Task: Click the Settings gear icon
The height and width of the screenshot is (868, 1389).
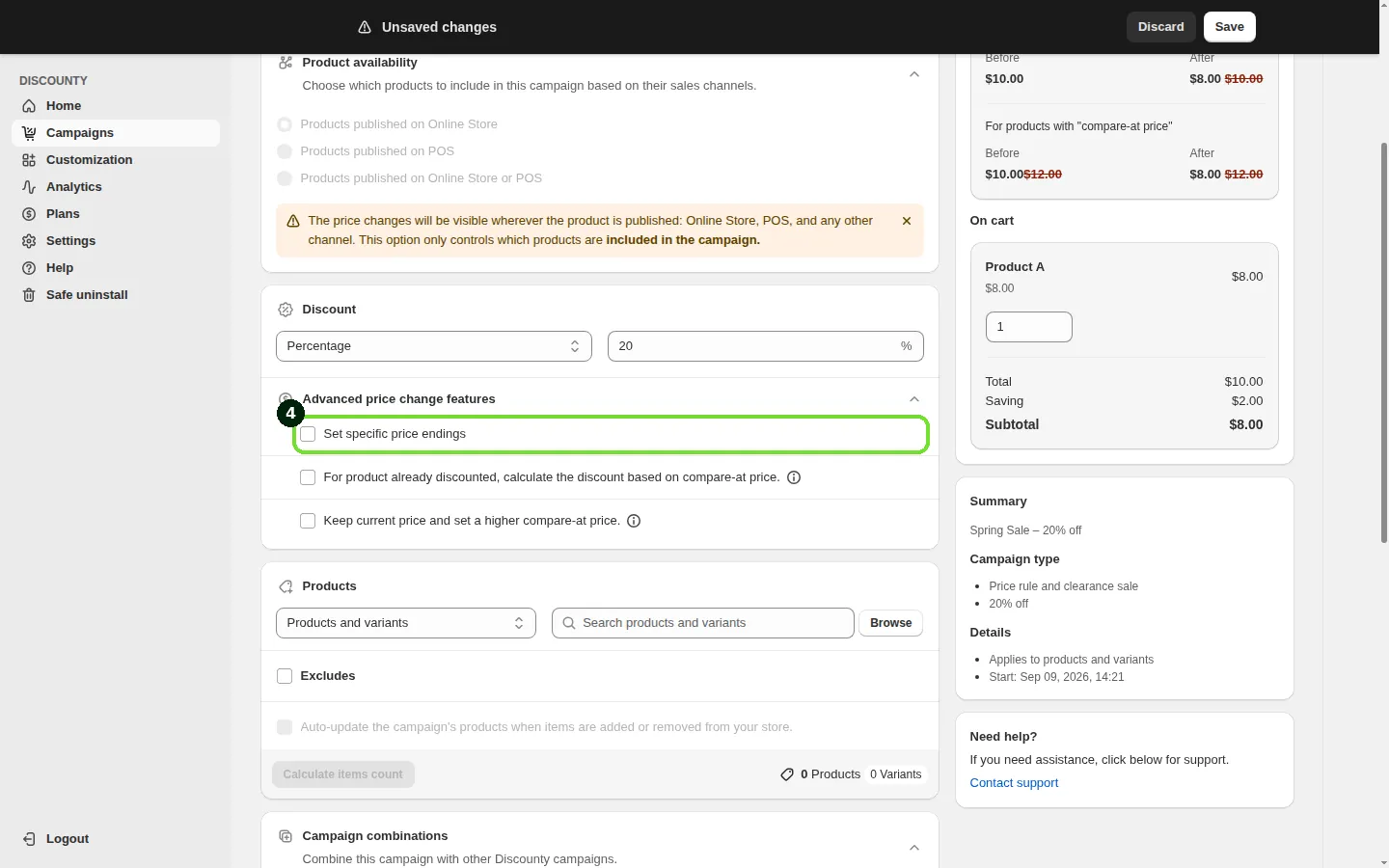Action: point(29,241)
